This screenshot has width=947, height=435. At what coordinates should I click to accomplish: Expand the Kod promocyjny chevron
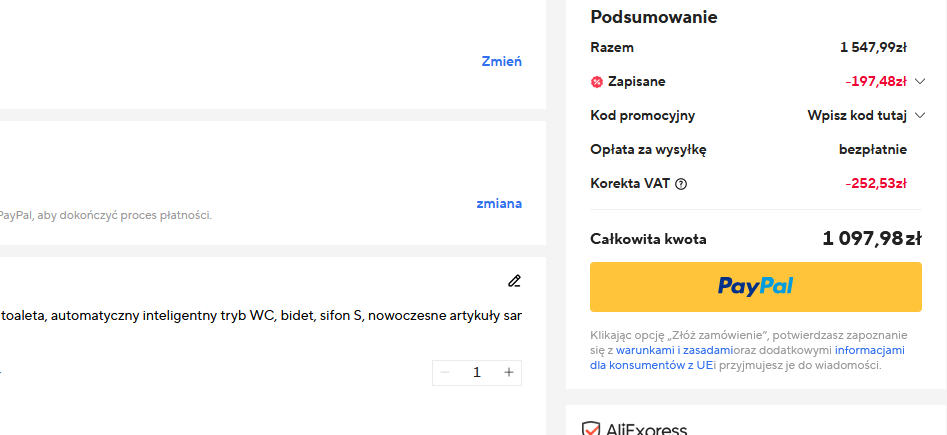click(920, 116)
